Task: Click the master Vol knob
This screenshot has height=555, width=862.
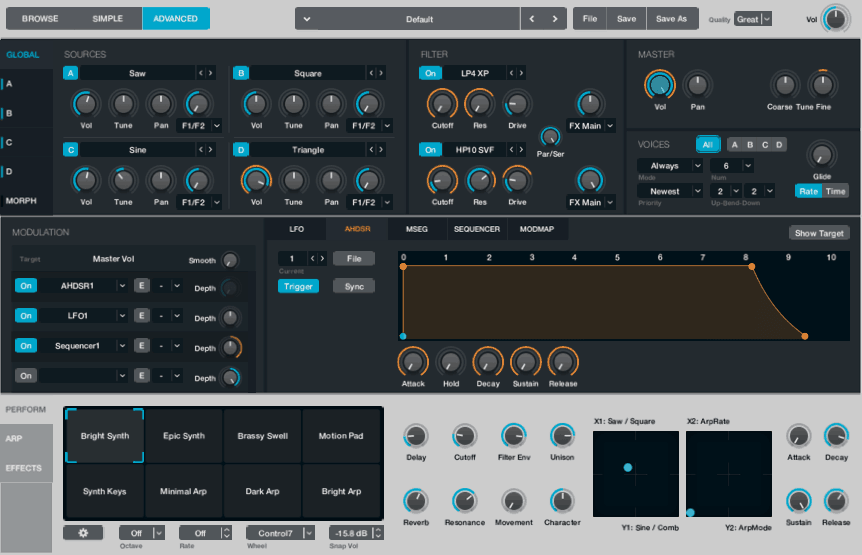Action: (660, 85)
